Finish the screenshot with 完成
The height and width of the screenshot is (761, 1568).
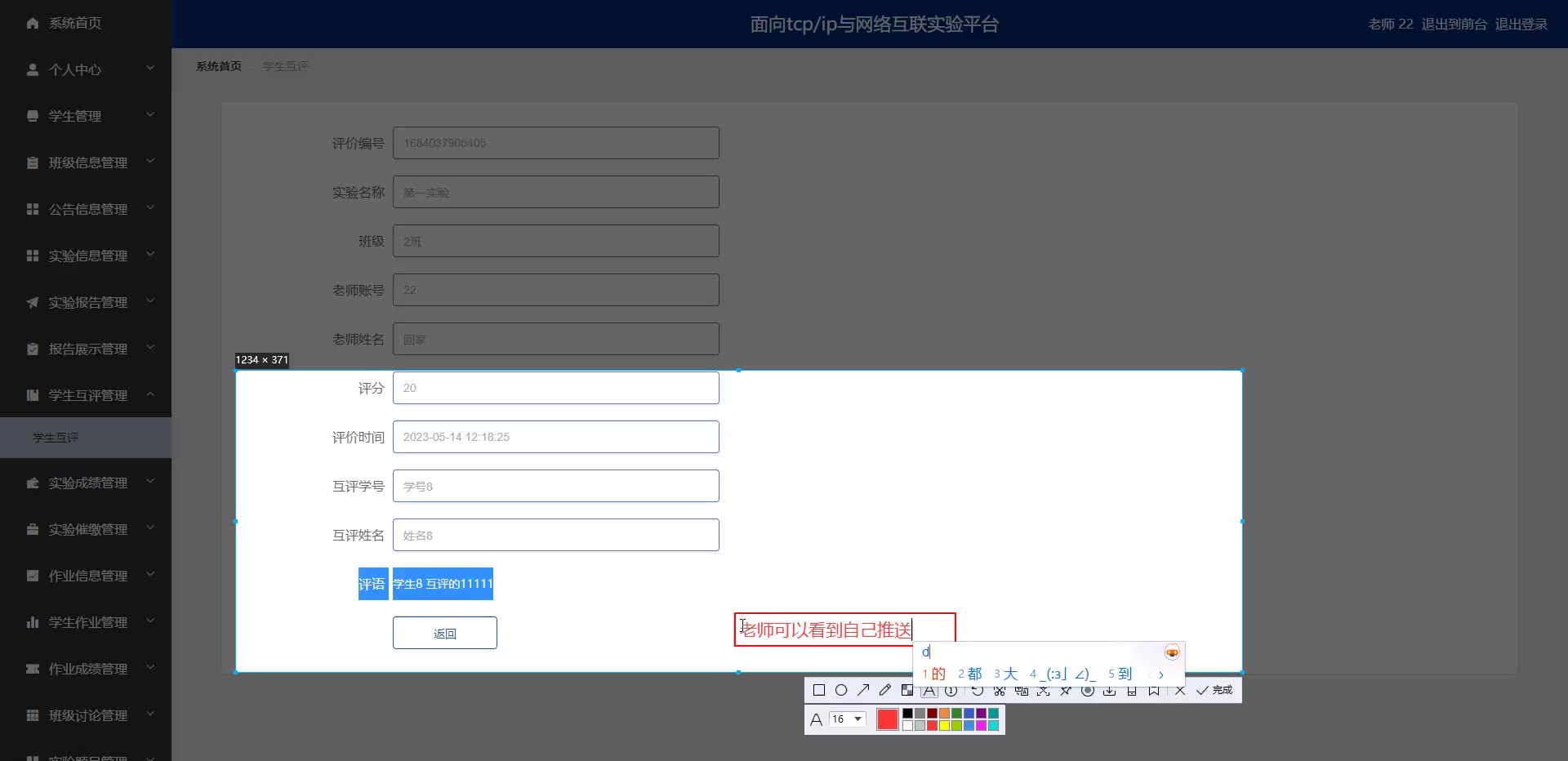coord(1214,691)
